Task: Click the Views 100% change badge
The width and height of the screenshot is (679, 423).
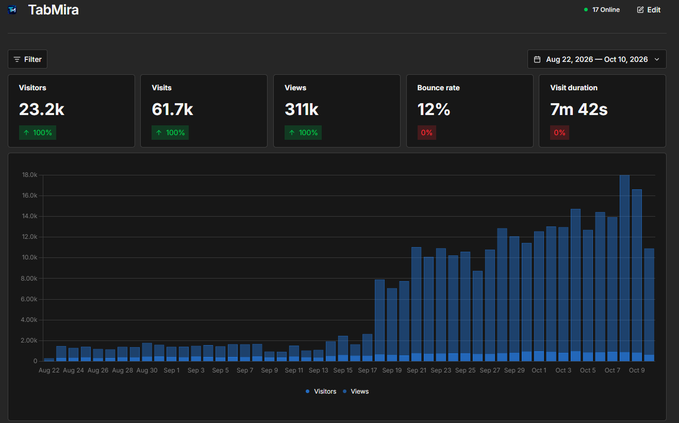Action: tap(303, 132)
